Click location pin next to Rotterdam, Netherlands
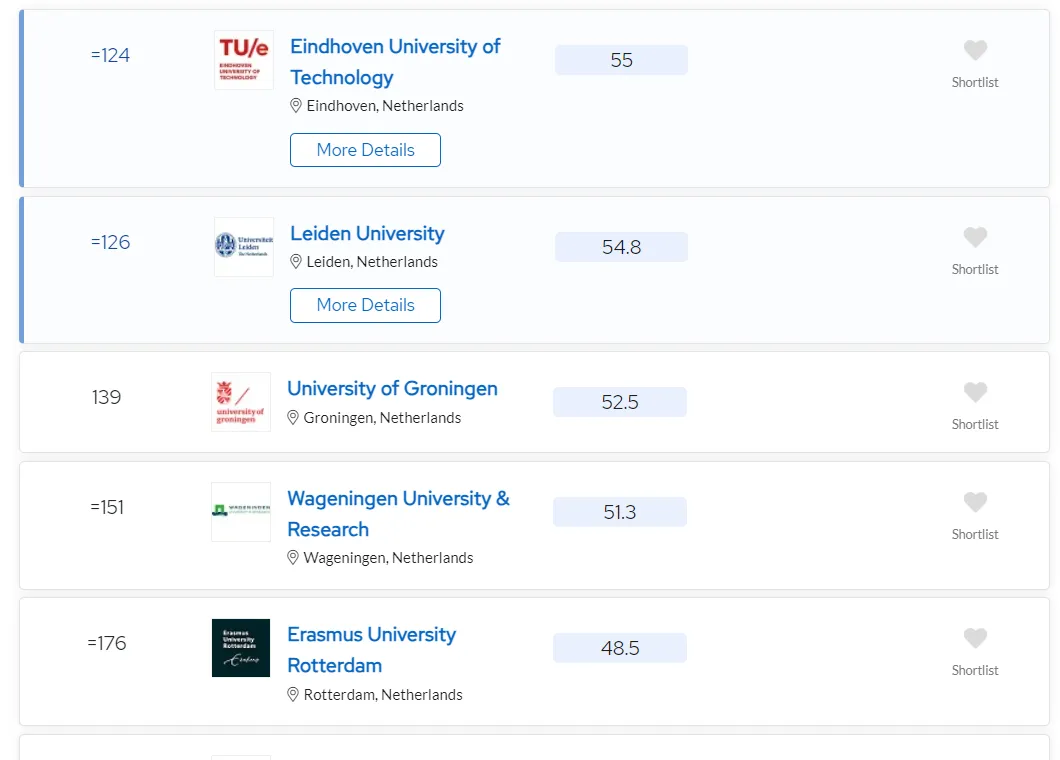 293,694
